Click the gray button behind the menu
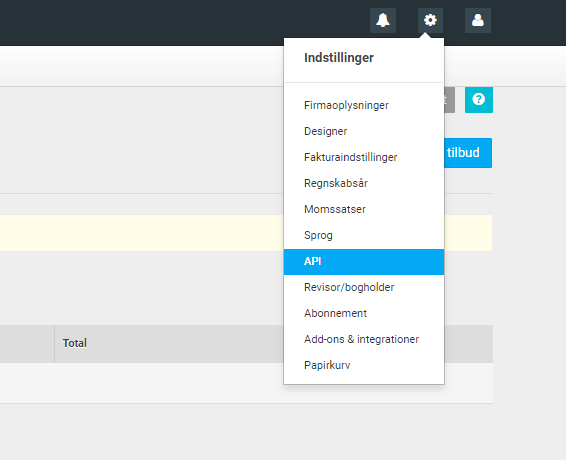 449,100
